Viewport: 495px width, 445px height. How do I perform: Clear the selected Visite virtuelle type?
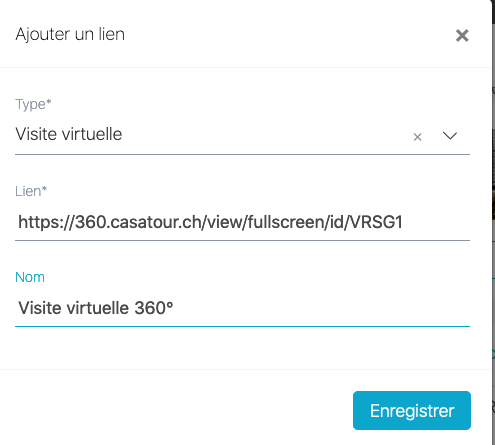pyautogui.click(x=417, y=137)
